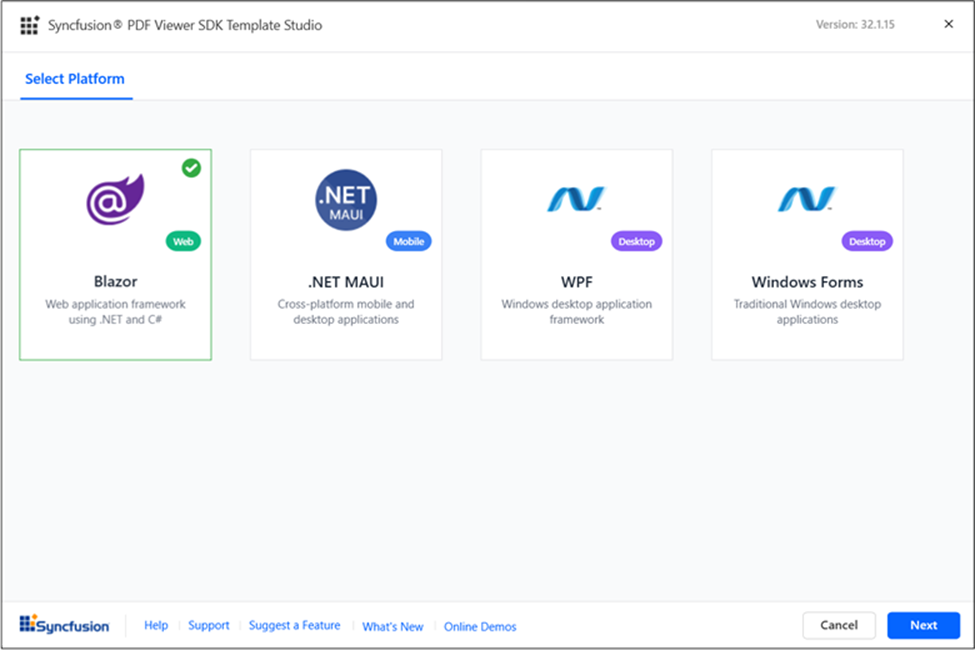Open the Online Demos link
The width and height of the screenshot is (975, 650).
pyautogui.click(x=480, y=625)
